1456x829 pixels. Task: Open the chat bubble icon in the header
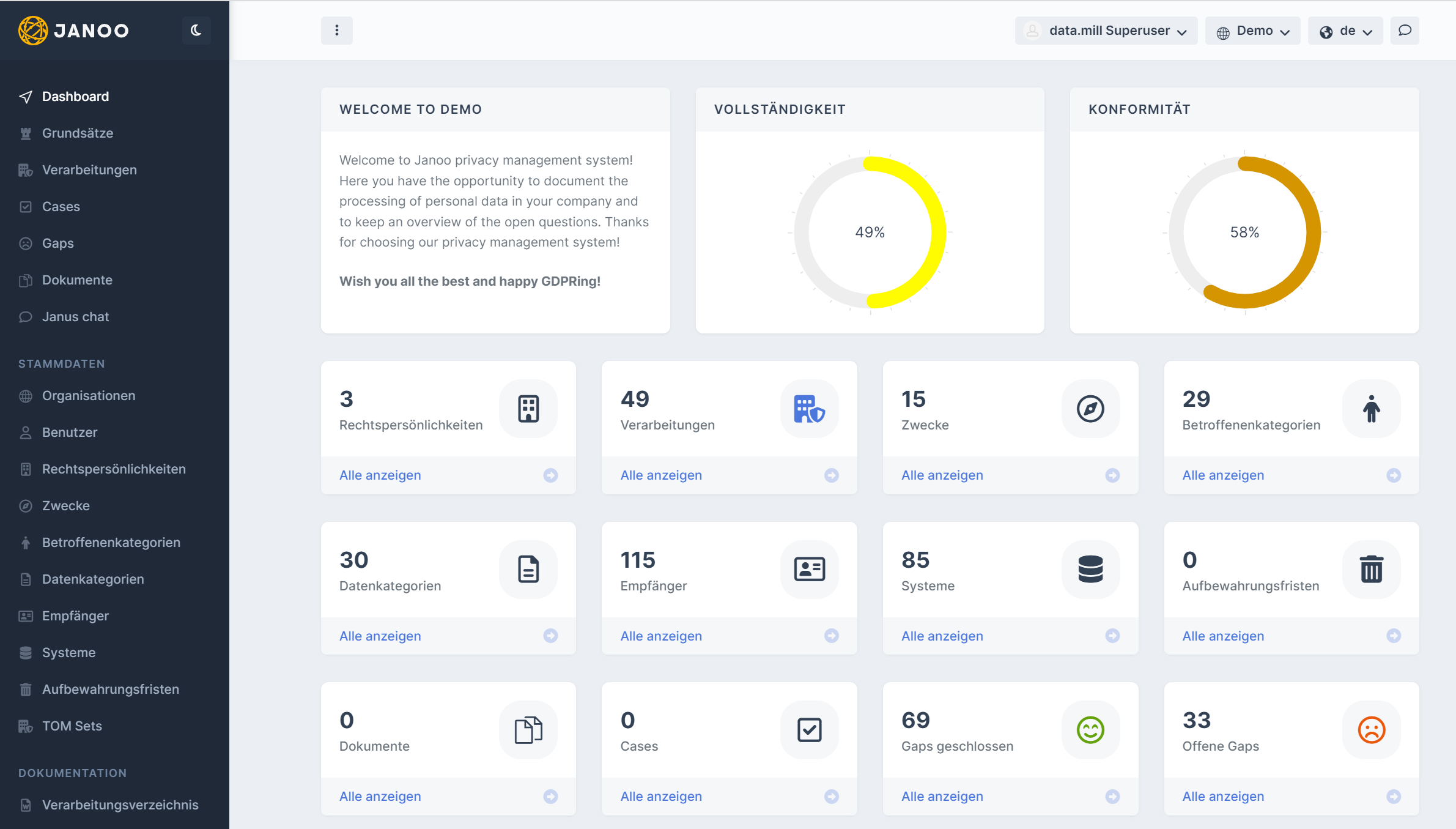pos(1405,31)
